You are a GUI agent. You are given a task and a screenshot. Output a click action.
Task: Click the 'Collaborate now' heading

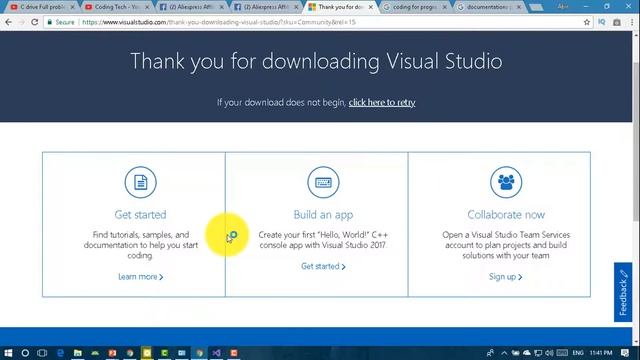506,215
